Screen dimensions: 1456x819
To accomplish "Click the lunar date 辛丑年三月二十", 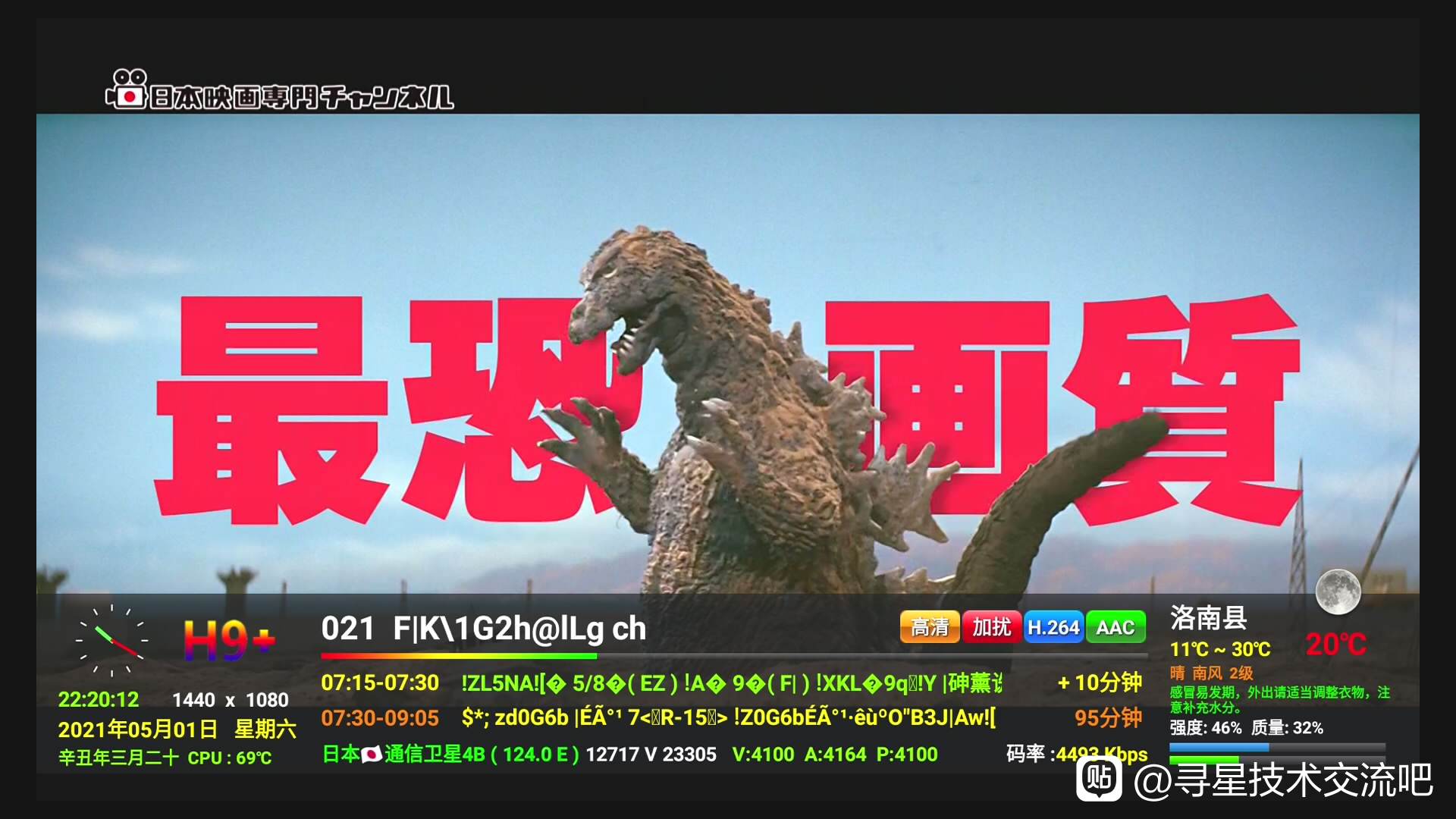I will point(118,758).
